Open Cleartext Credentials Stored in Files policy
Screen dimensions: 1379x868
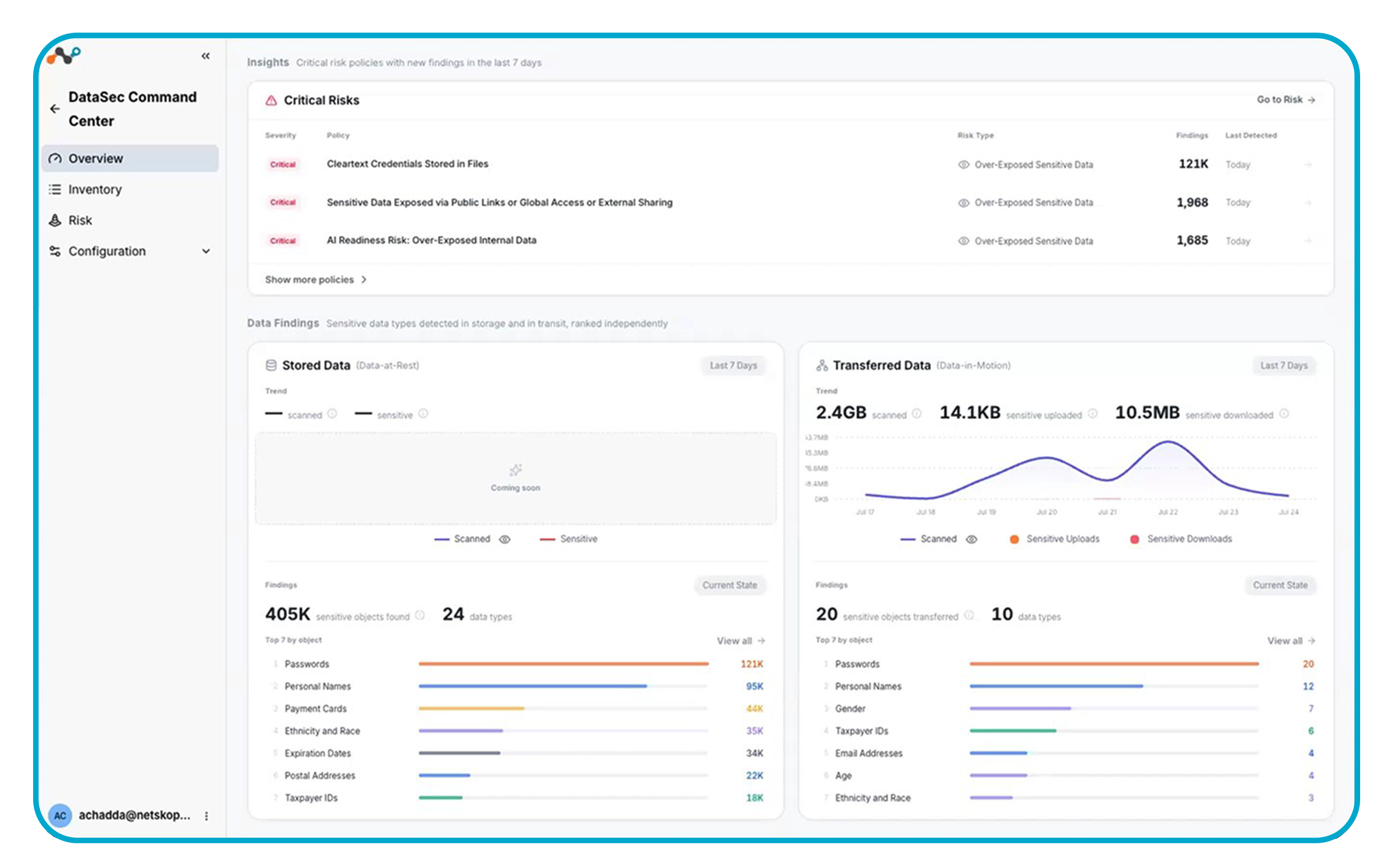click(408, 164)
